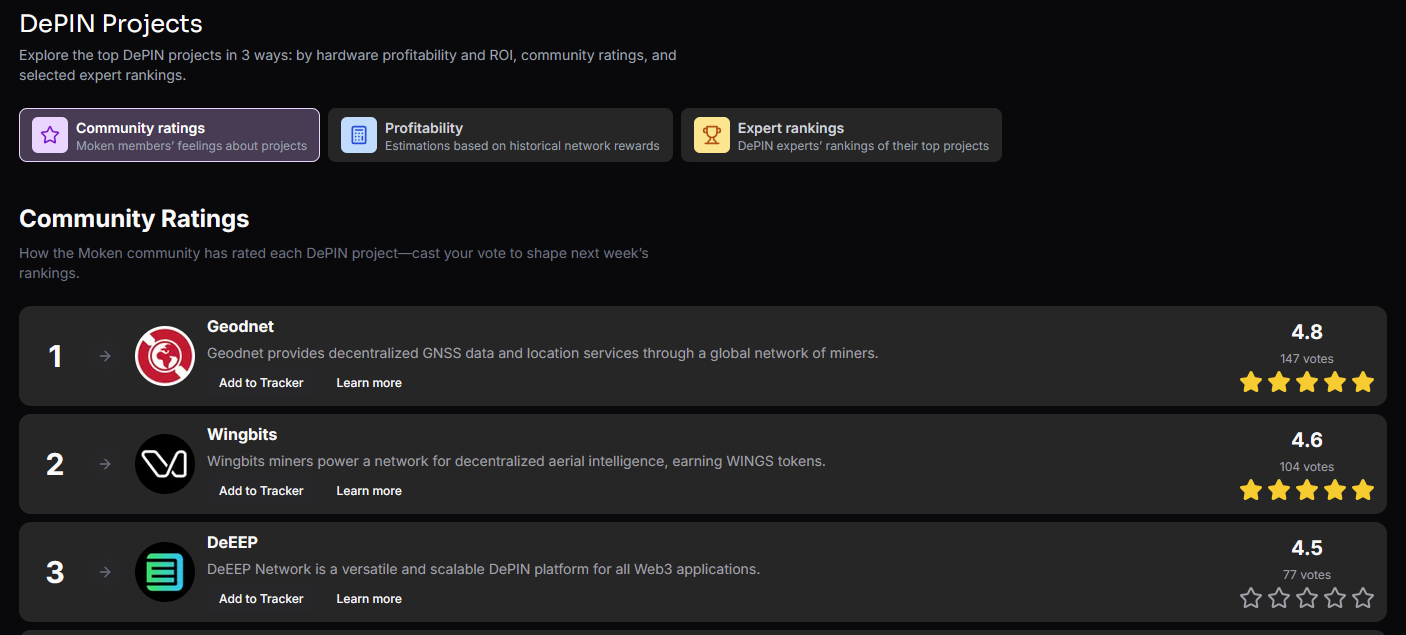Click the Wingbits aerial intelligence description
Screen dimensions: 1406x635
(516, 461)
